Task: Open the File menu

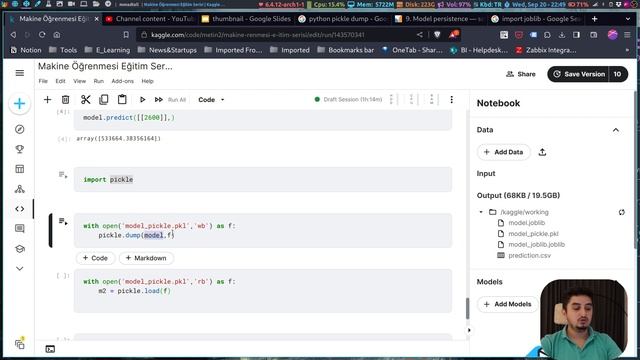Action: [x=43, y=81]
